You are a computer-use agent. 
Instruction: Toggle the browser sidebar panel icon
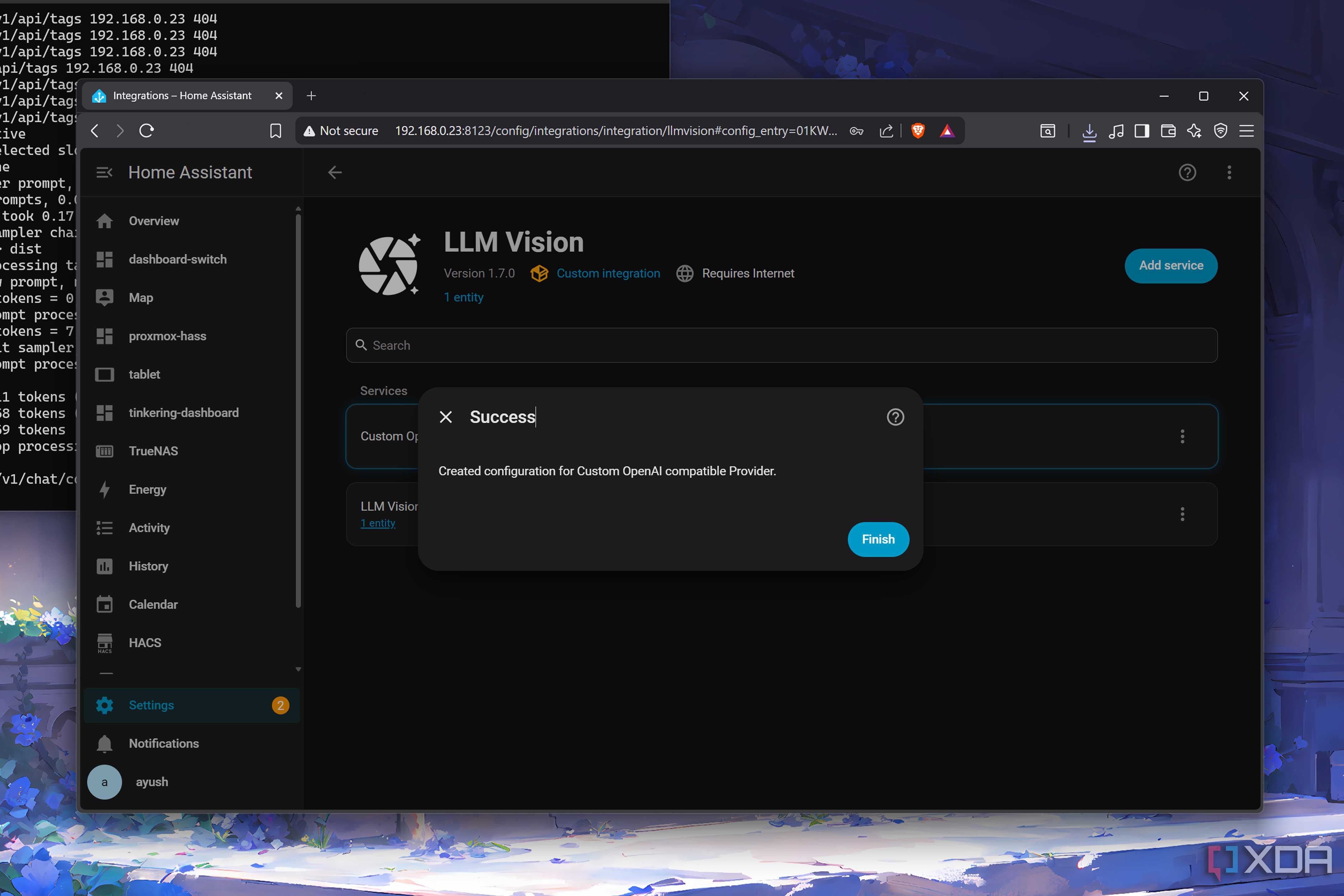pos(1142,131)
